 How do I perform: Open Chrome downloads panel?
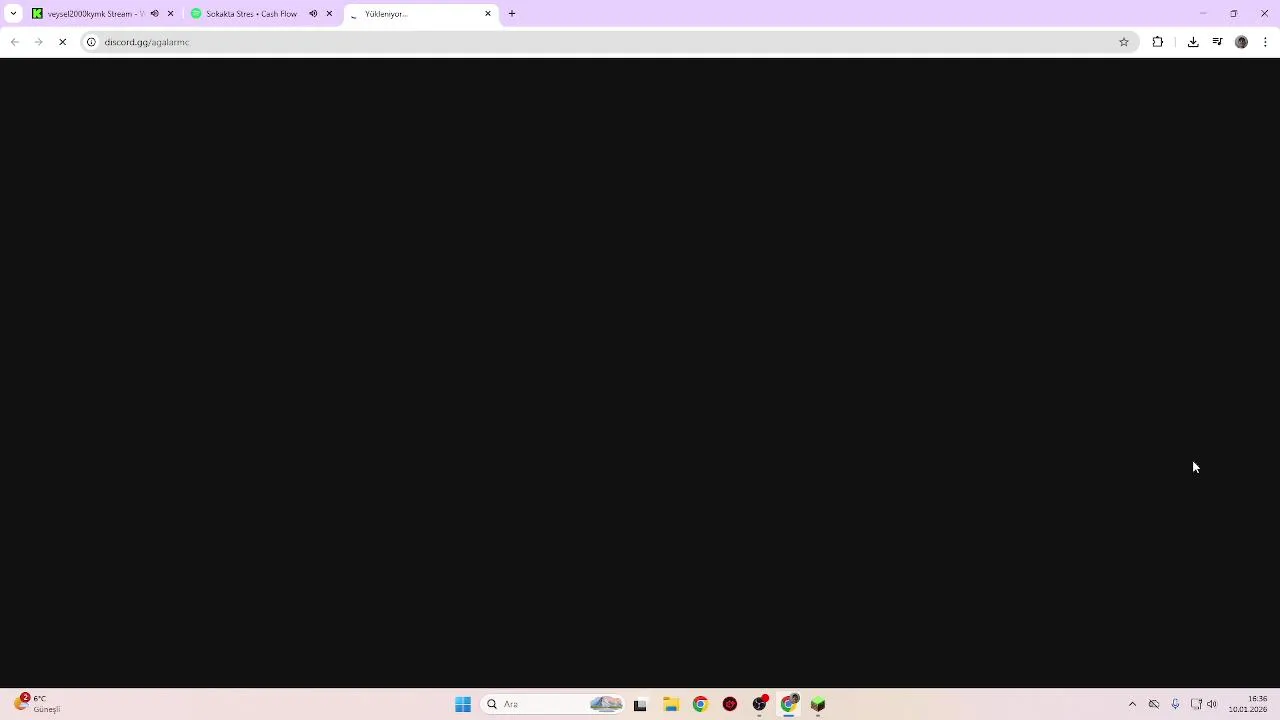[x=1193, y=42]
